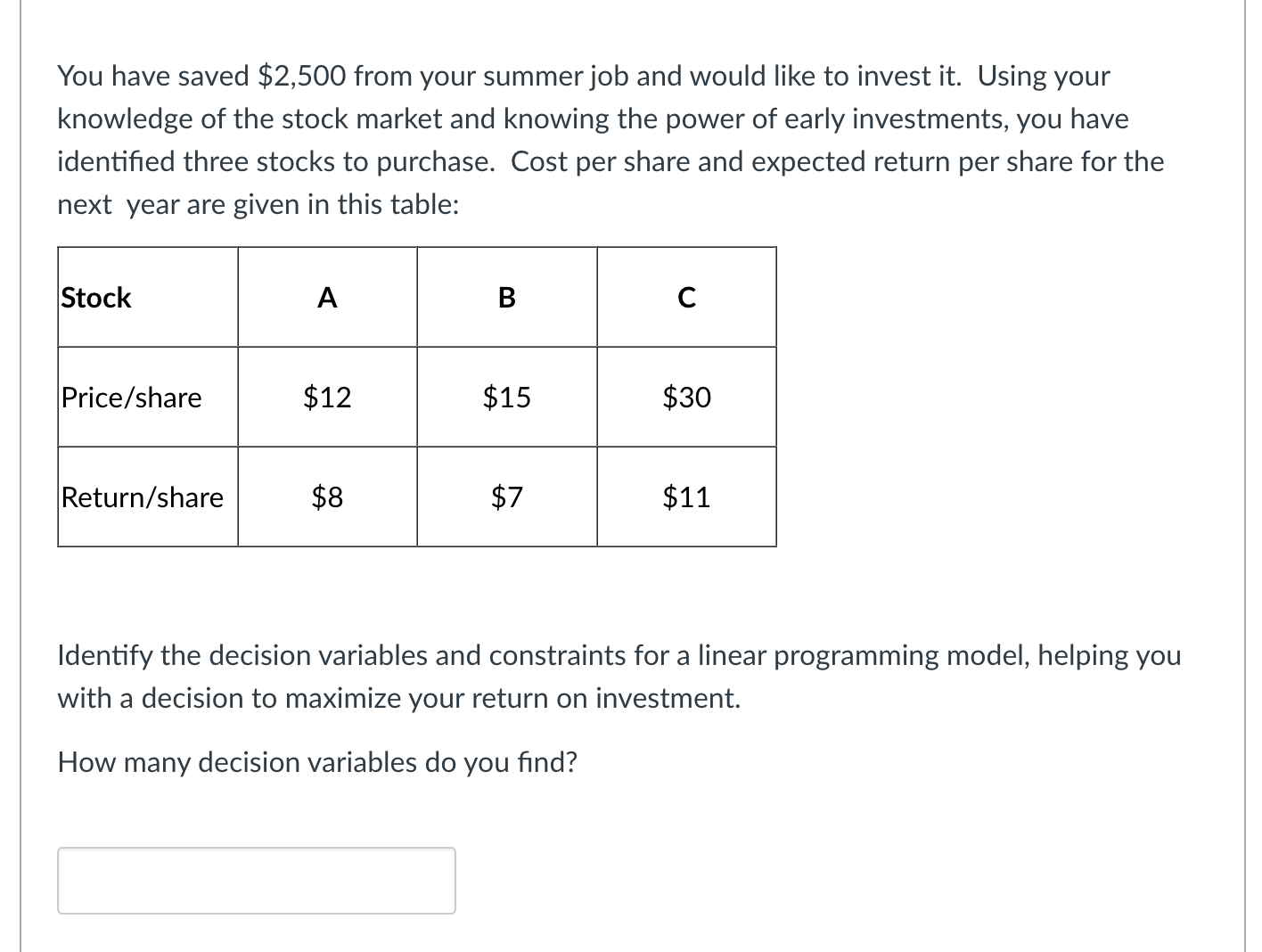This screenshot has width=1262, height=952.
Task: Click the $2,500 amount in the text
Action: point(301,77)
